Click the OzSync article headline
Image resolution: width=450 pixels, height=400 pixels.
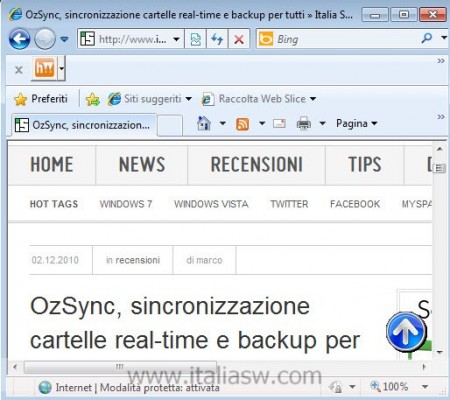[x=195, y=323]
